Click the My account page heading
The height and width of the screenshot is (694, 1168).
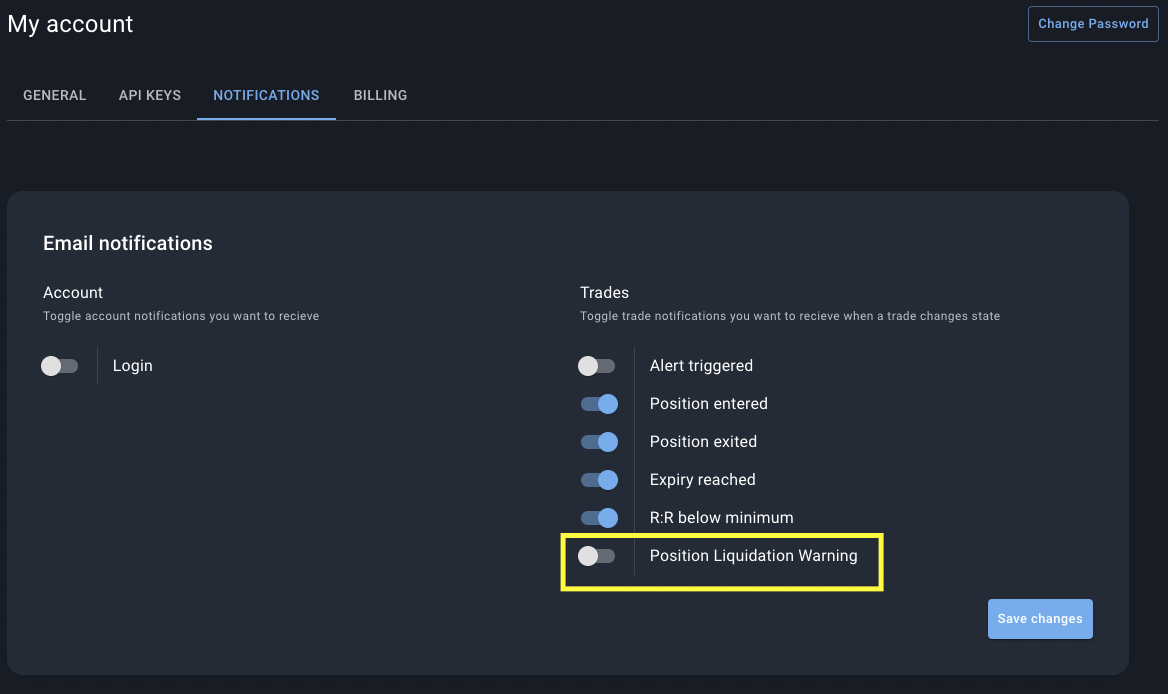(x=70, y=24)
